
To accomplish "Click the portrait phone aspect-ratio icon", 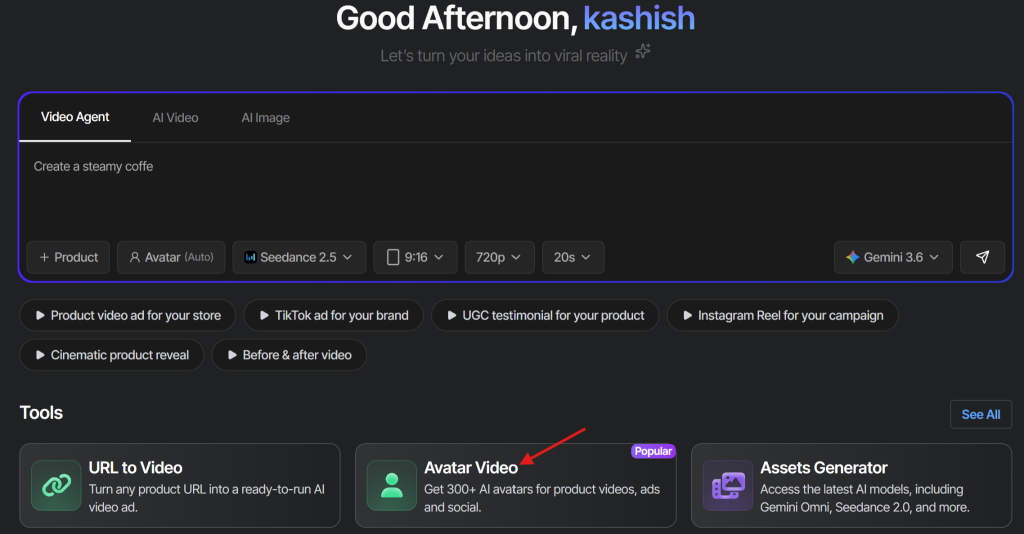I will click(x=393, y=257).
